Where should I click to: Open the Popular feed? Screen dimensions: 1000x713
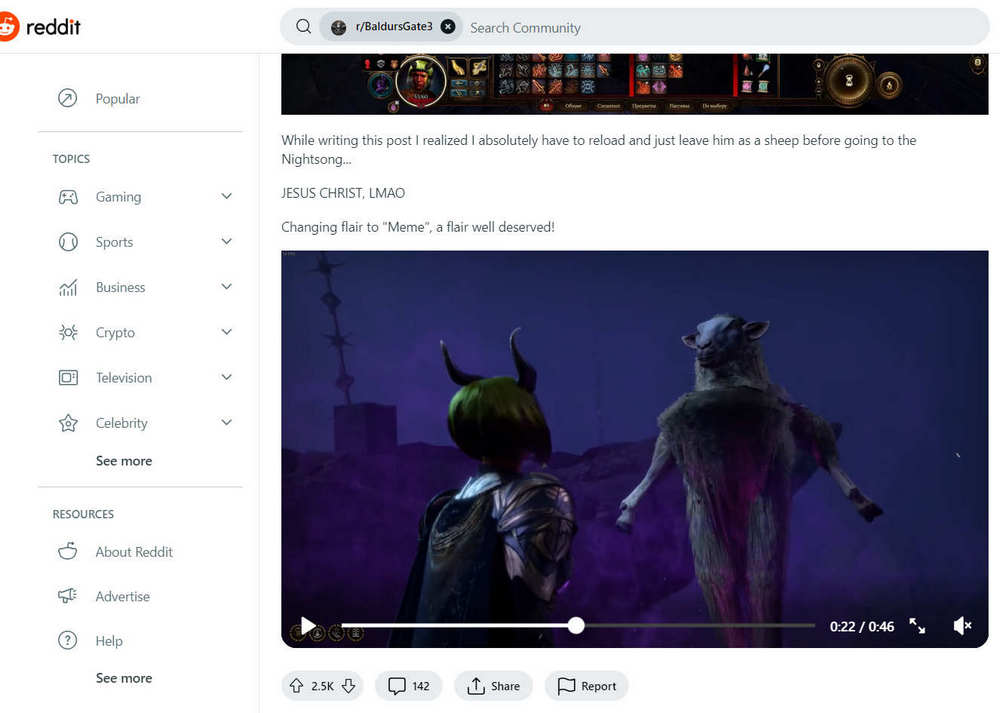[x=117, y=99]
